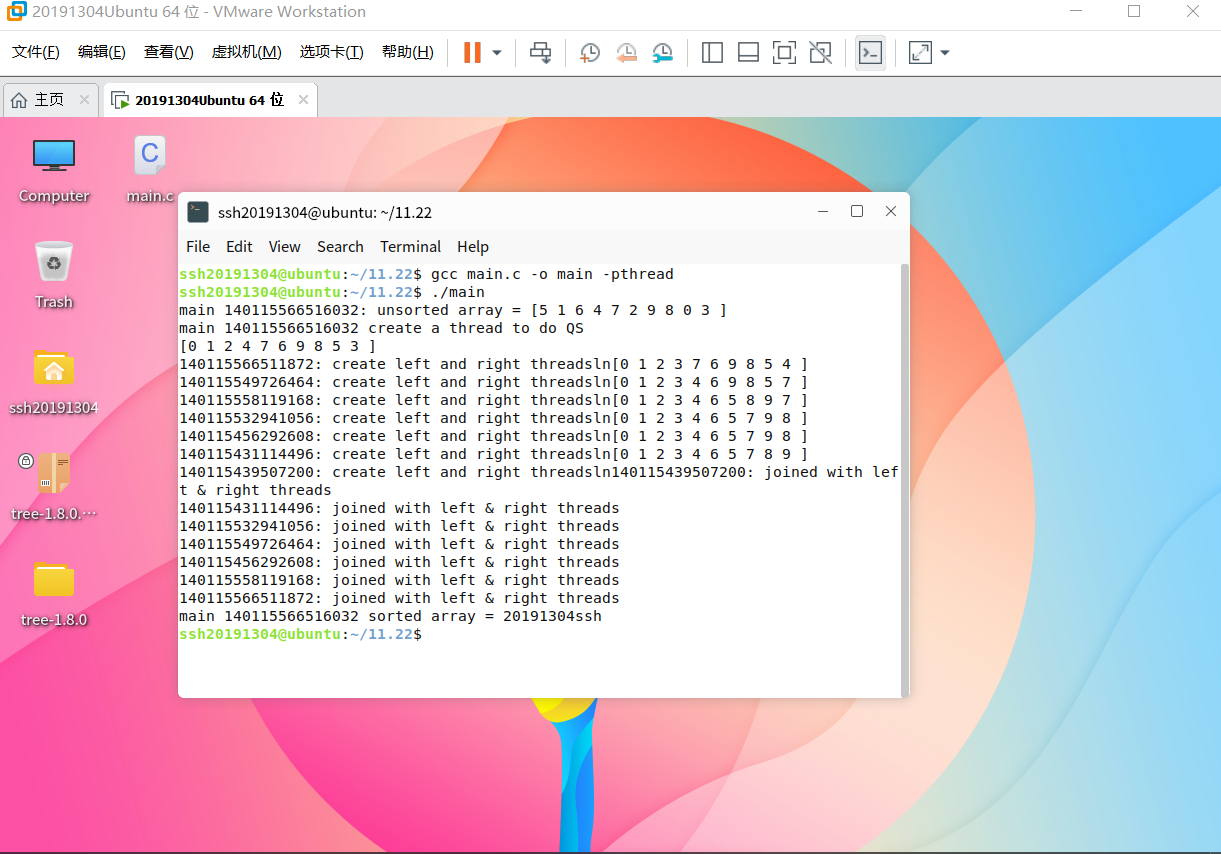Open the terminal Edit menu

click(x=239, y=247)
